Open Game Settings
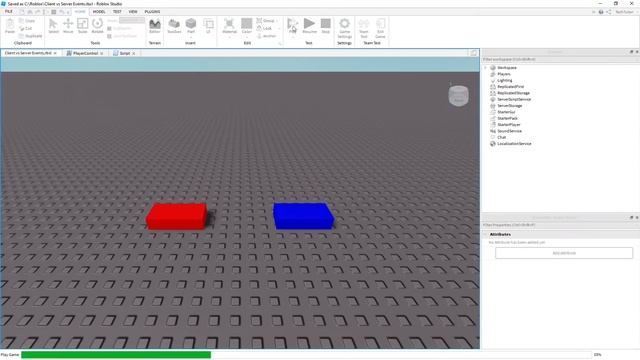The width and height of the screenshot is (640, 360). click(x=344, y=28)
